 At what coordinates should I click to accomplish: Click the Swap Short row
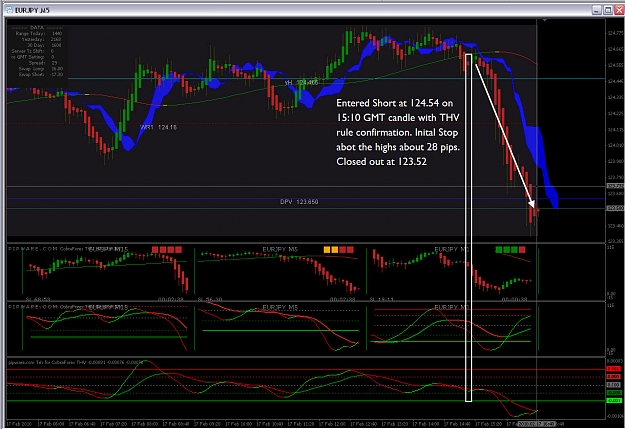41,75
